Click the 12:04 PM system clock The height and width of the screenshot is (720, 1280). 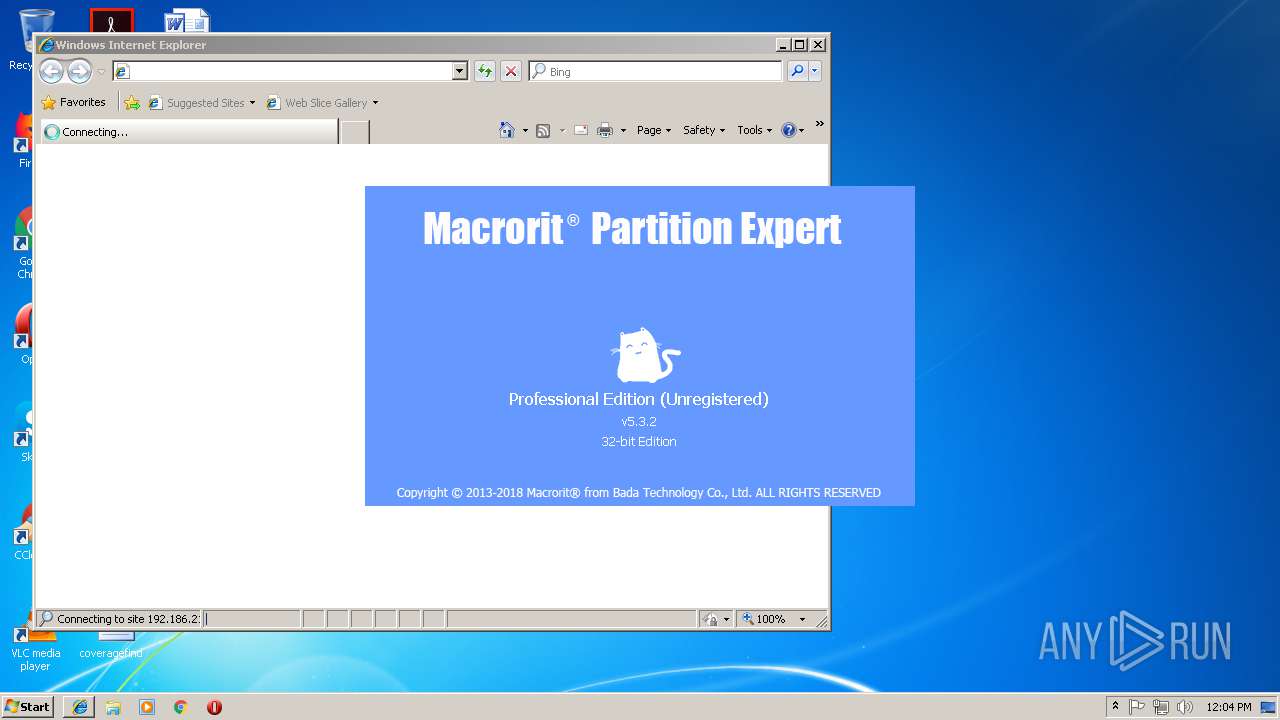tap(1228, 707)
